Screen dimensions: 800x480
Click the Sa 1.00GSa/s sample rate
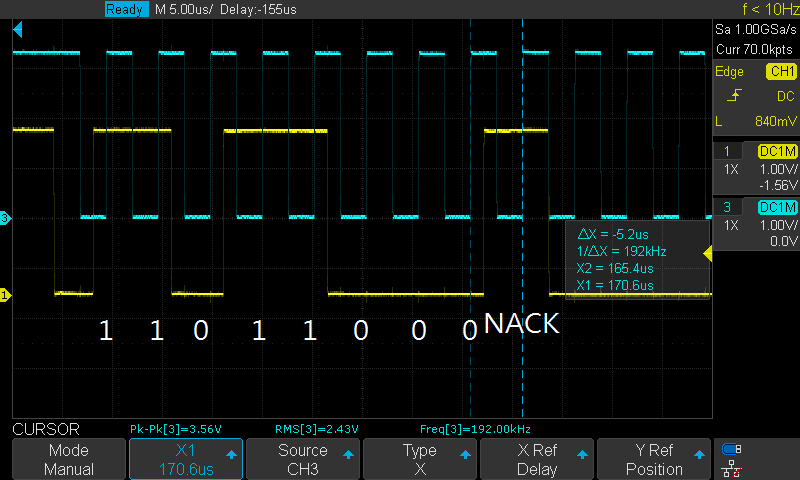(756, 30)
